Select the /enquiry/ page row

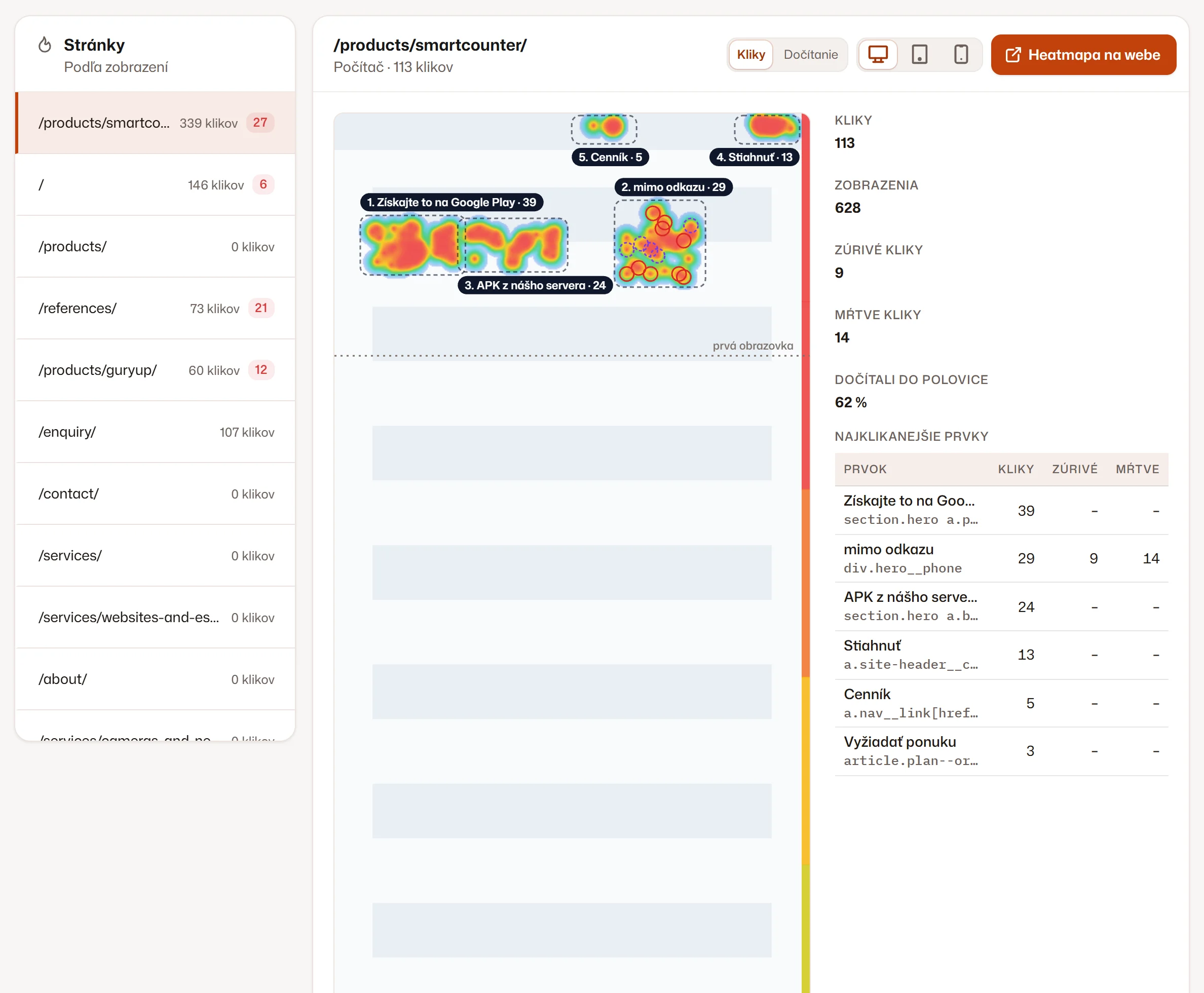[x=156, y=432]
